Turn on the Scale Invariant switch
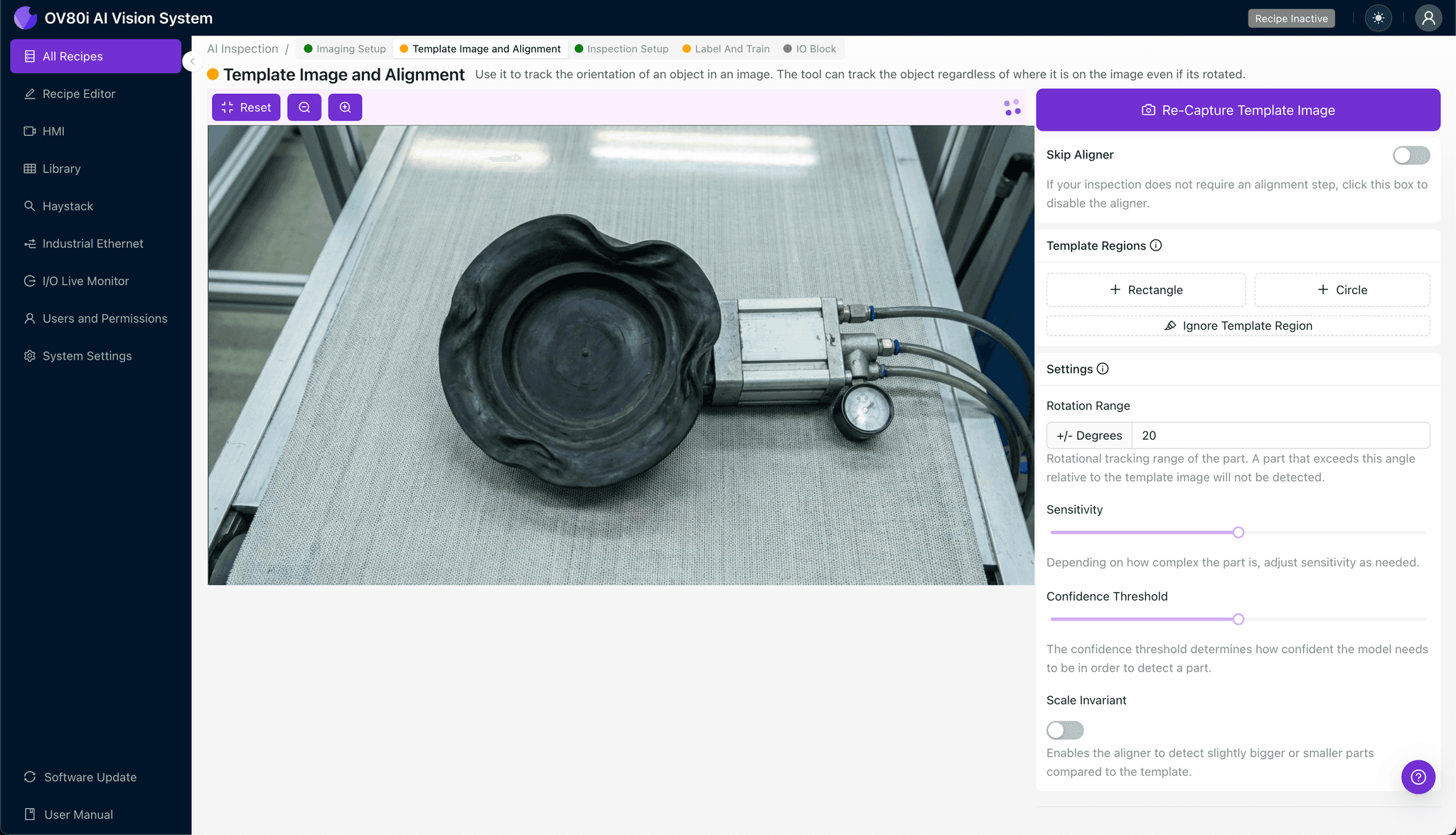The height and width of the screenshot is (835, 1456). (x=1064, y=730)
